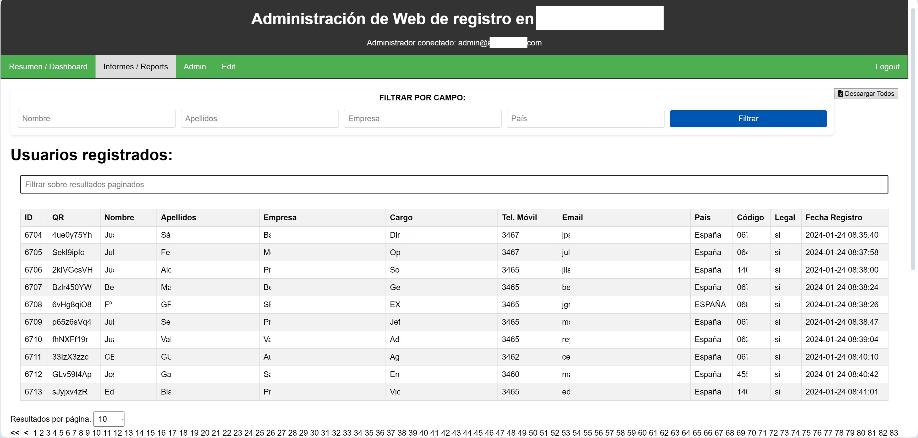Open the Resumen / Dashboard tab
The width and height of the screenshot is (918, 438).
tap(48, 67)
